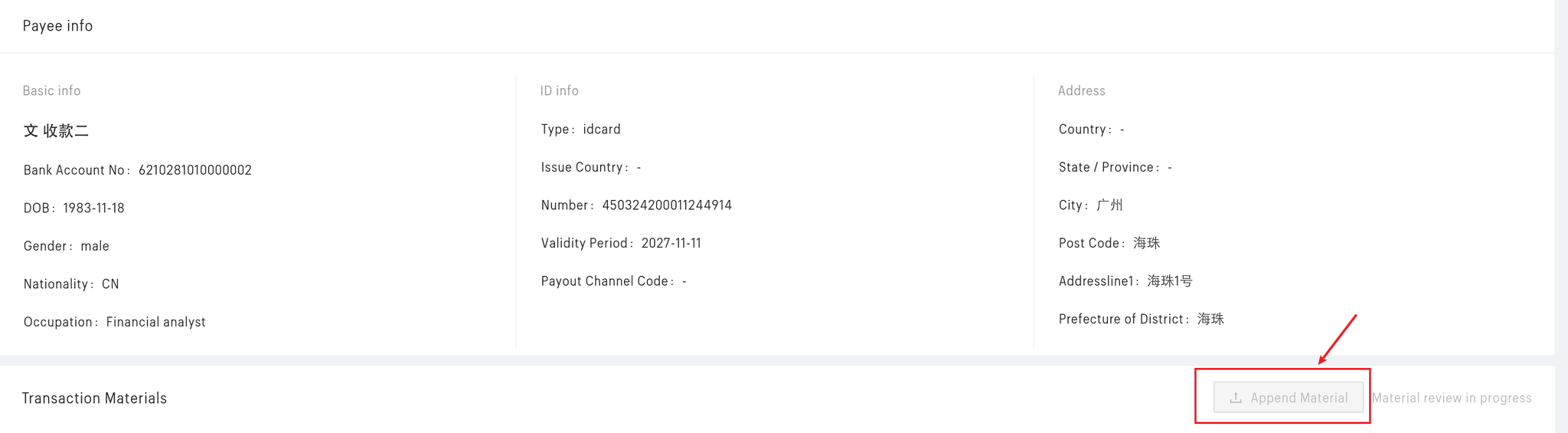Viewport: 1568px width, 433px height.
Task: Select the Addressline1 value 海珠1号
Action: pos(1169,281)
